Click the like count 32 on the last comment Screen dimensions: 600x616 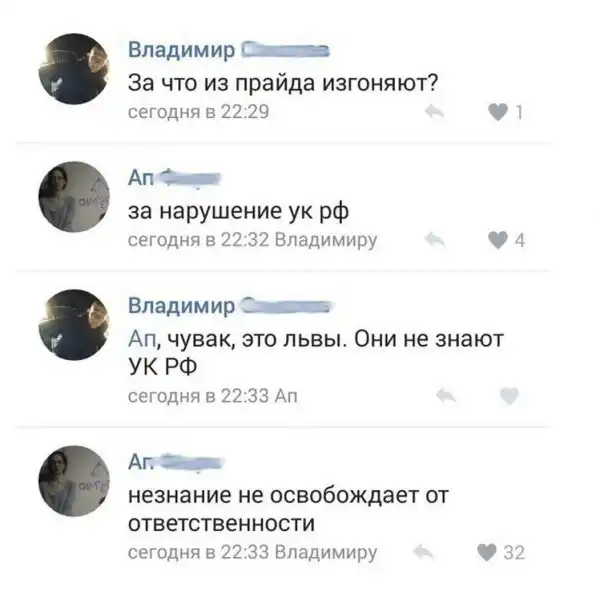coord(514,553)
